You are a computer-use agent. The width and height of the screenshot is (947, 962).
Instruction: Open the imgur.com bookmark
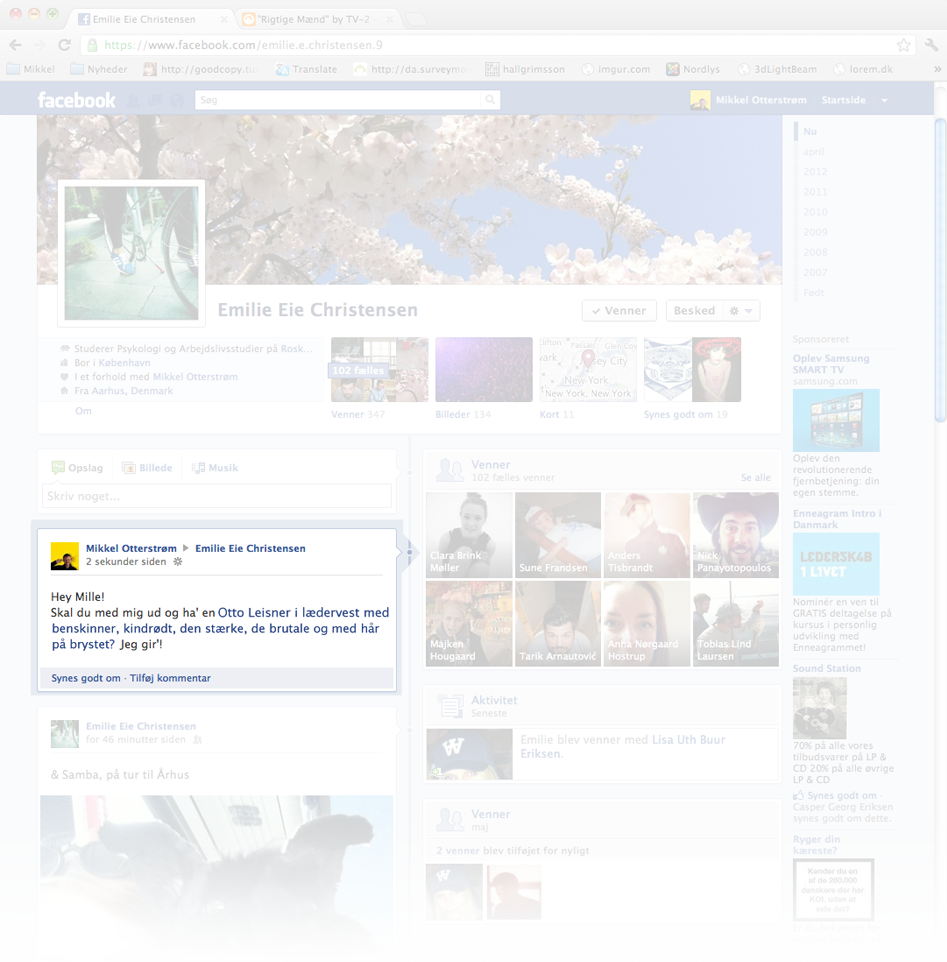[616, 69]
